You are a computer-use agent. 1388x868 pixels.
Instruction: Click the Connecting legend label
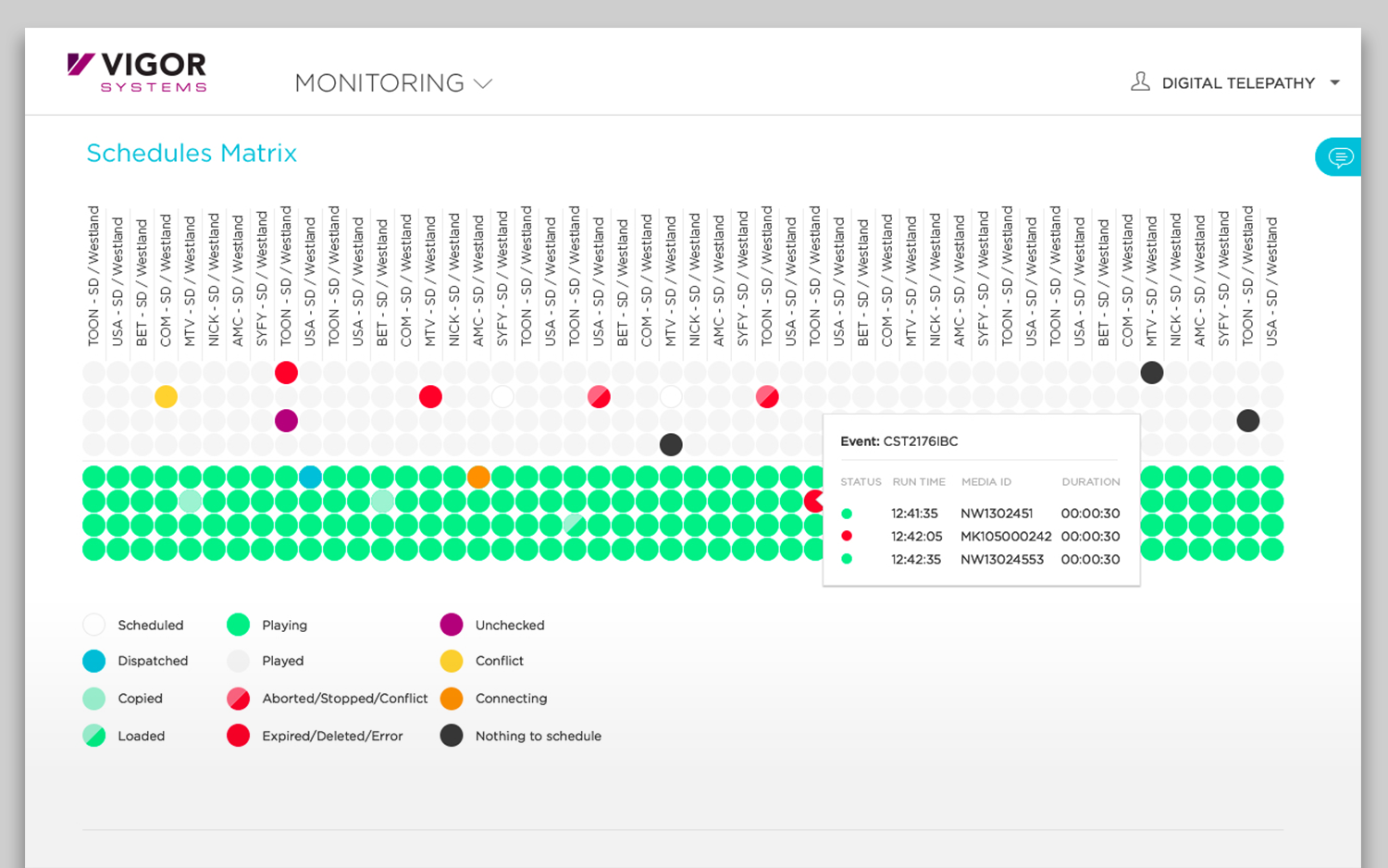[511, 699]
